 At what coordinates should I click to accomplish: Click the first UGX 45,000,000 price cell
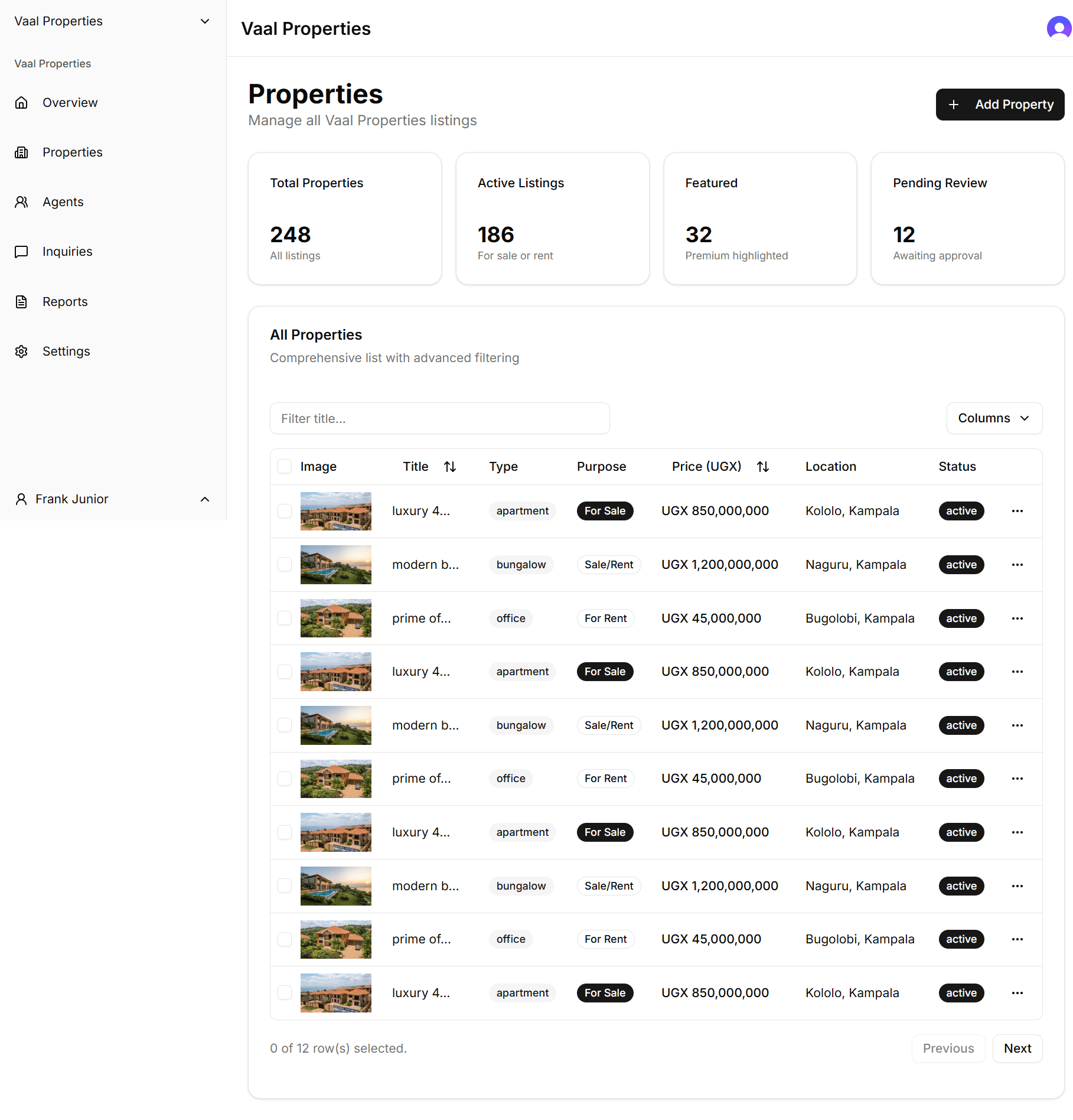711,618
